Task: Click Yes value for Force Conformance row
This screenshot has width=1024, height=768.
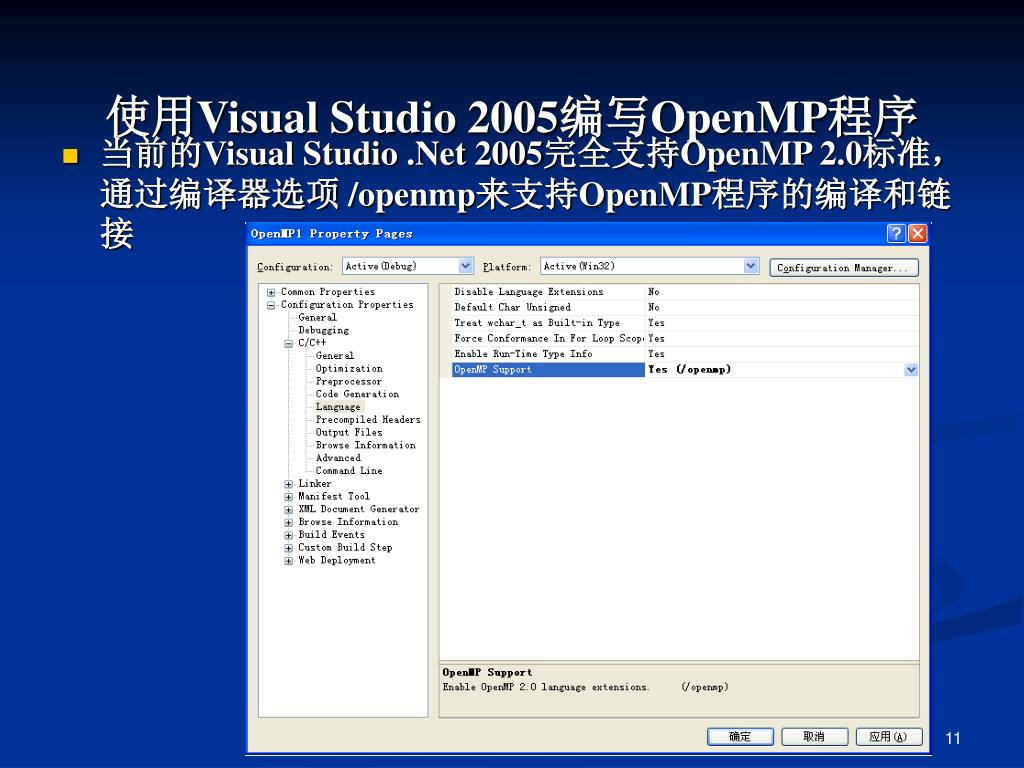Action: [x=656, y=338]
